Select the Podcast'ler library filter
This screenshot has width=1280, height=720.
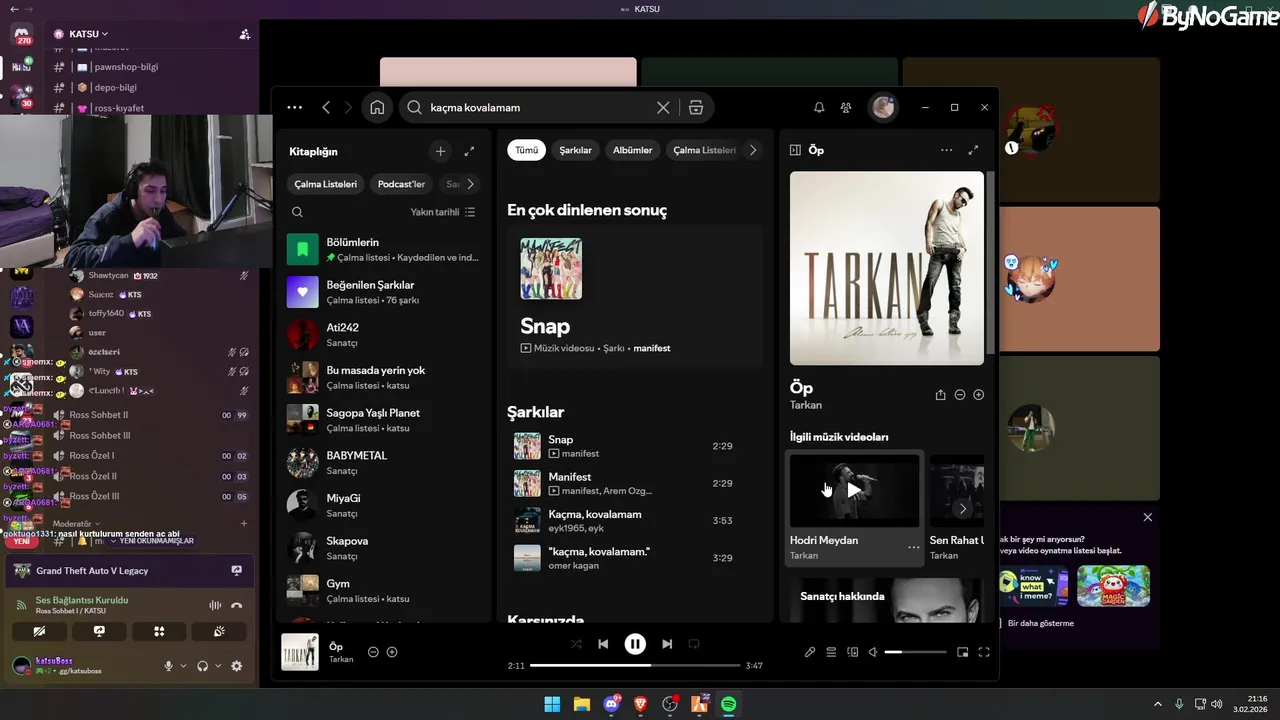pyautogui.click(x=401, y=184)
